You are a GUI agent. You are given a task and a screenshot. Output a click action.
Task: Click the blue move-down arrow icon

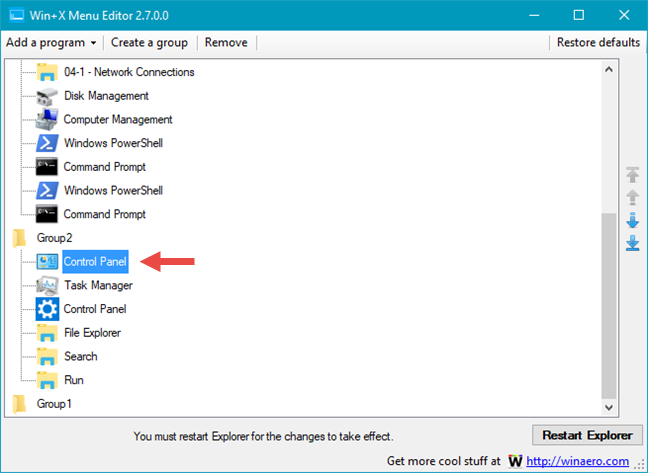(x=632, y=221)
